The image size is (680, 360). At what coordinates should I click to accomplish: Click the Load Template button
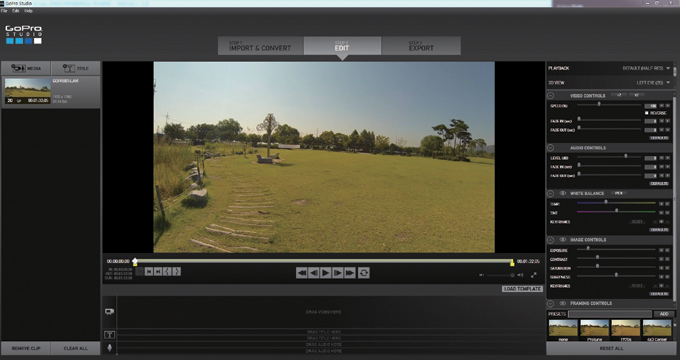click(x=522, y=289)
